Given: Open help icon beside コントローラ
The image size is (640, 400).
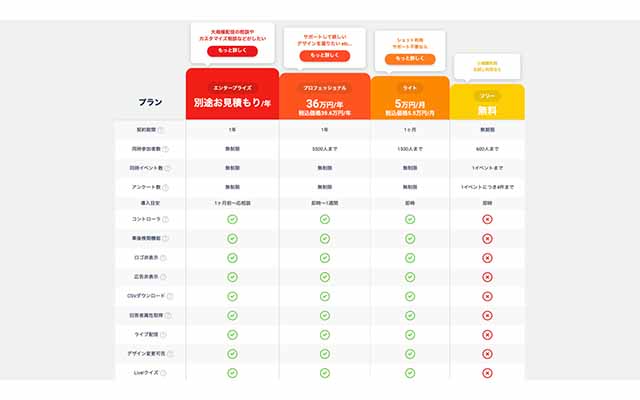Looking at the screenshot, I should (165, 220).
